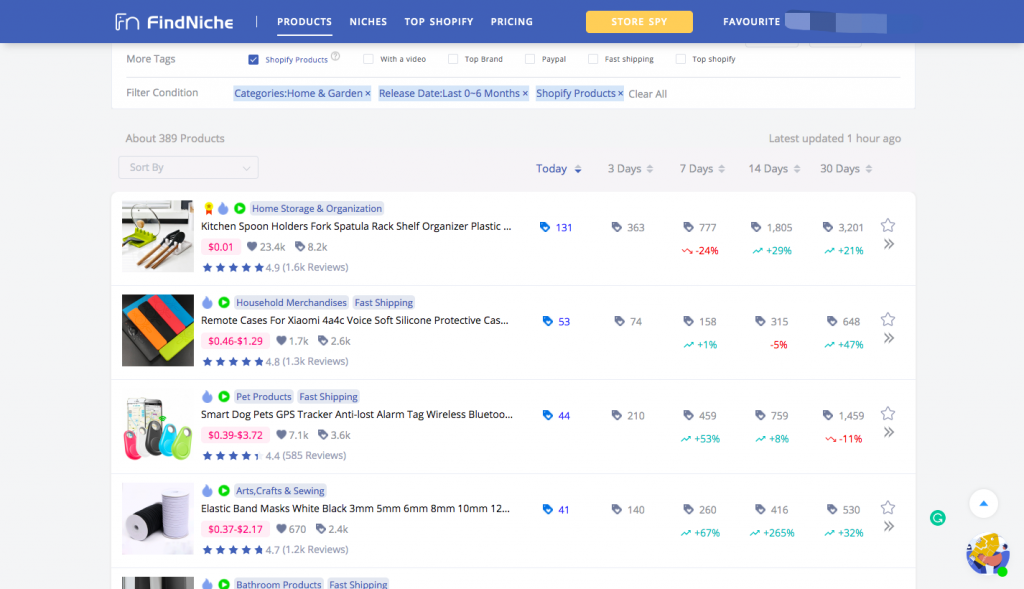Open the Remote Cases silicone thumbnail
This screenshot has height=589, width=1024.
click(x=158, y=330)
